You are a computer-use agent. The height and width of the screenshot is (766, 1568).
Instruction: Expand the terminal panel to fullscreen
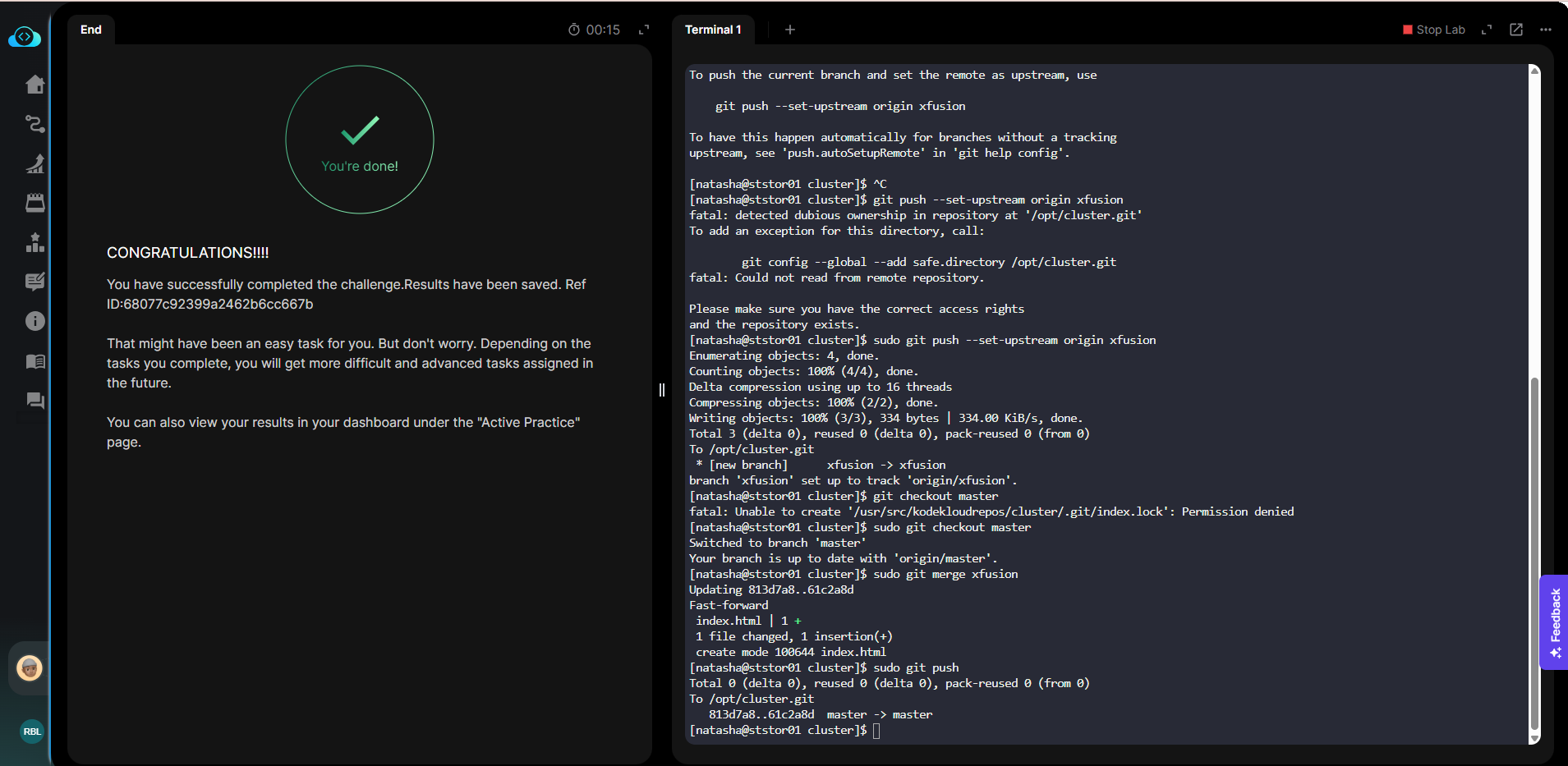point(1487,30)
